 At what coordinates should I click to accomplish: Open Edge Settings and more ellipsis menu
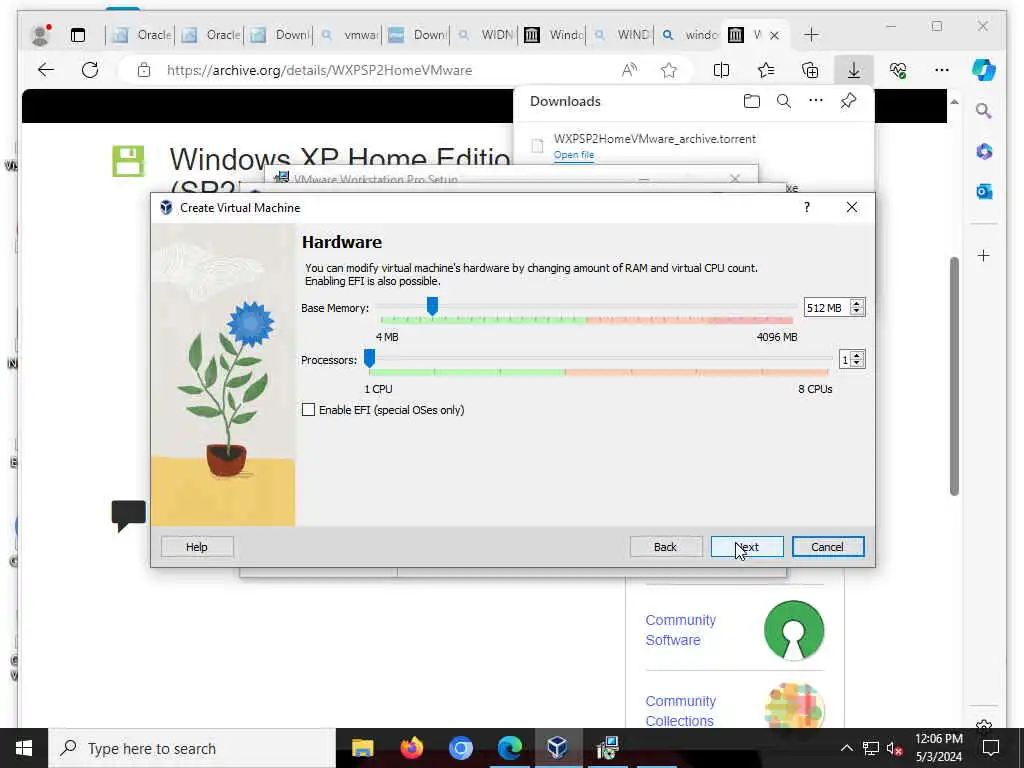942,70
